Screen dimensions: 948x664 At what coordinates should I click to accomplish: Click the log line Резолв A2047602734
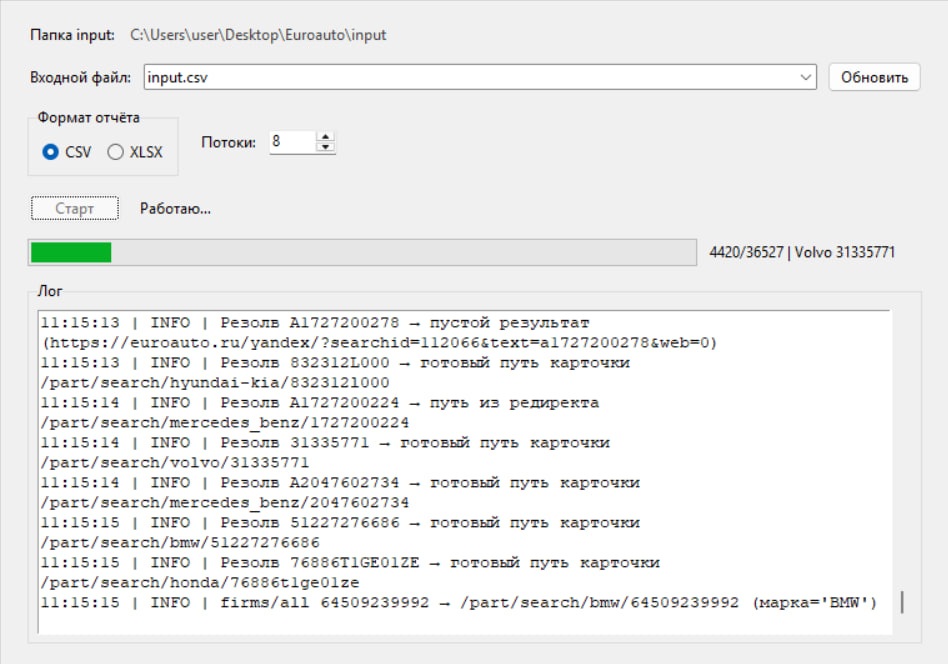coord(340,483)
